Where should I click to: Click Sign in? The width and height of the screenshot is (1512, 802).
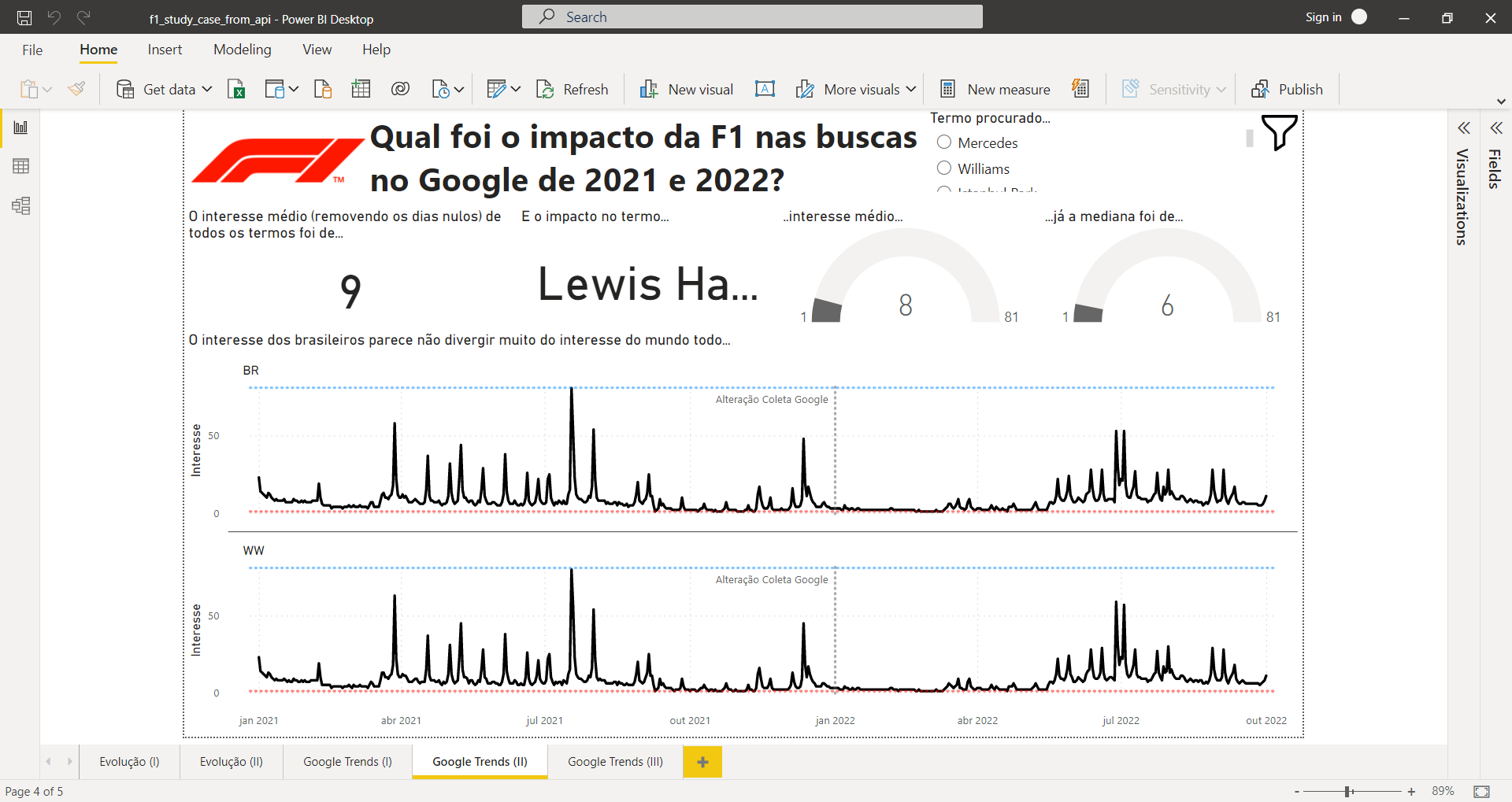pyautogui.click(x=1323, y=17)
